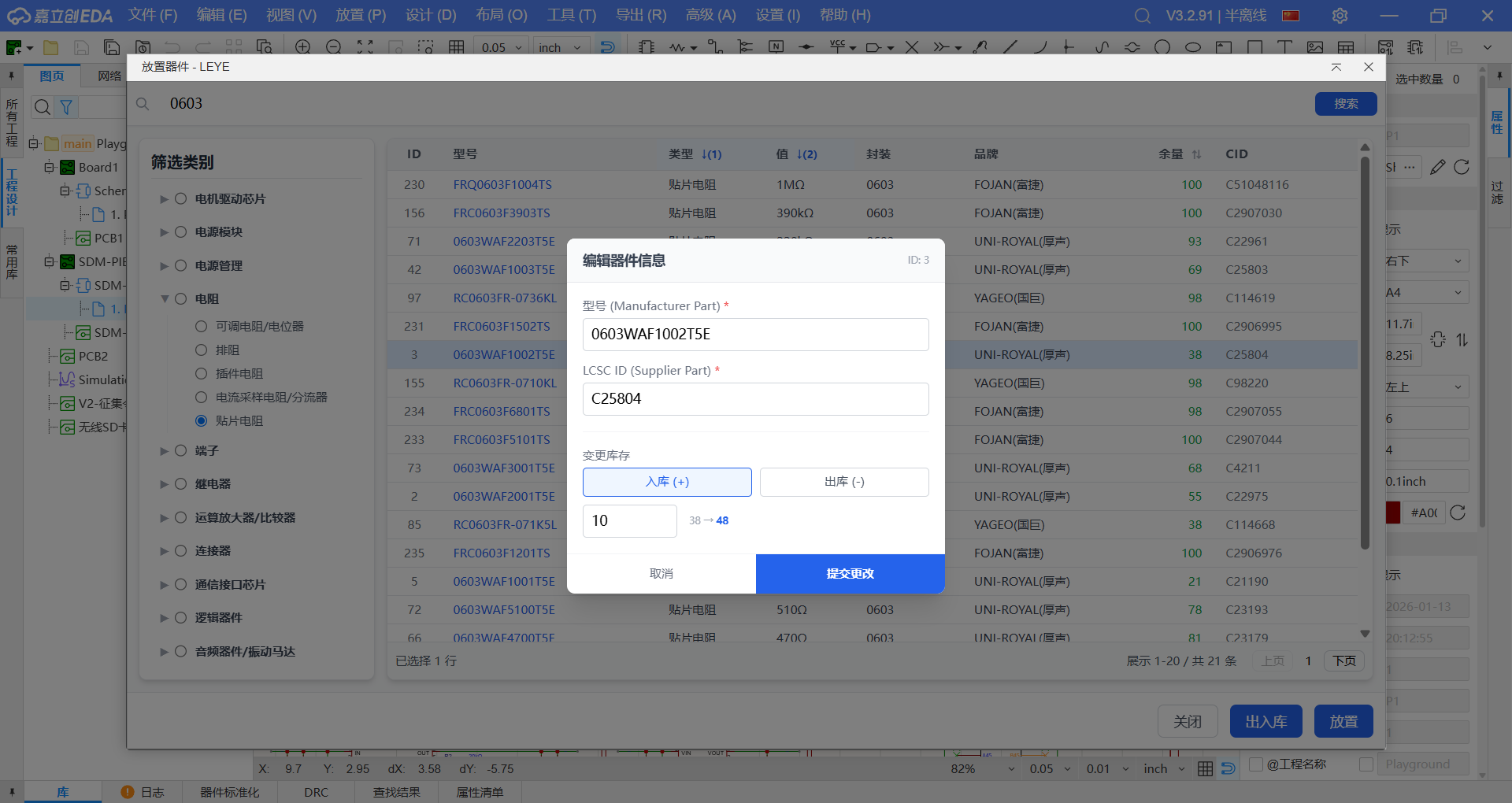Click the stock quantity input field
The height and width of the screenshot is (803, 1512).
(x=629, y=521)
